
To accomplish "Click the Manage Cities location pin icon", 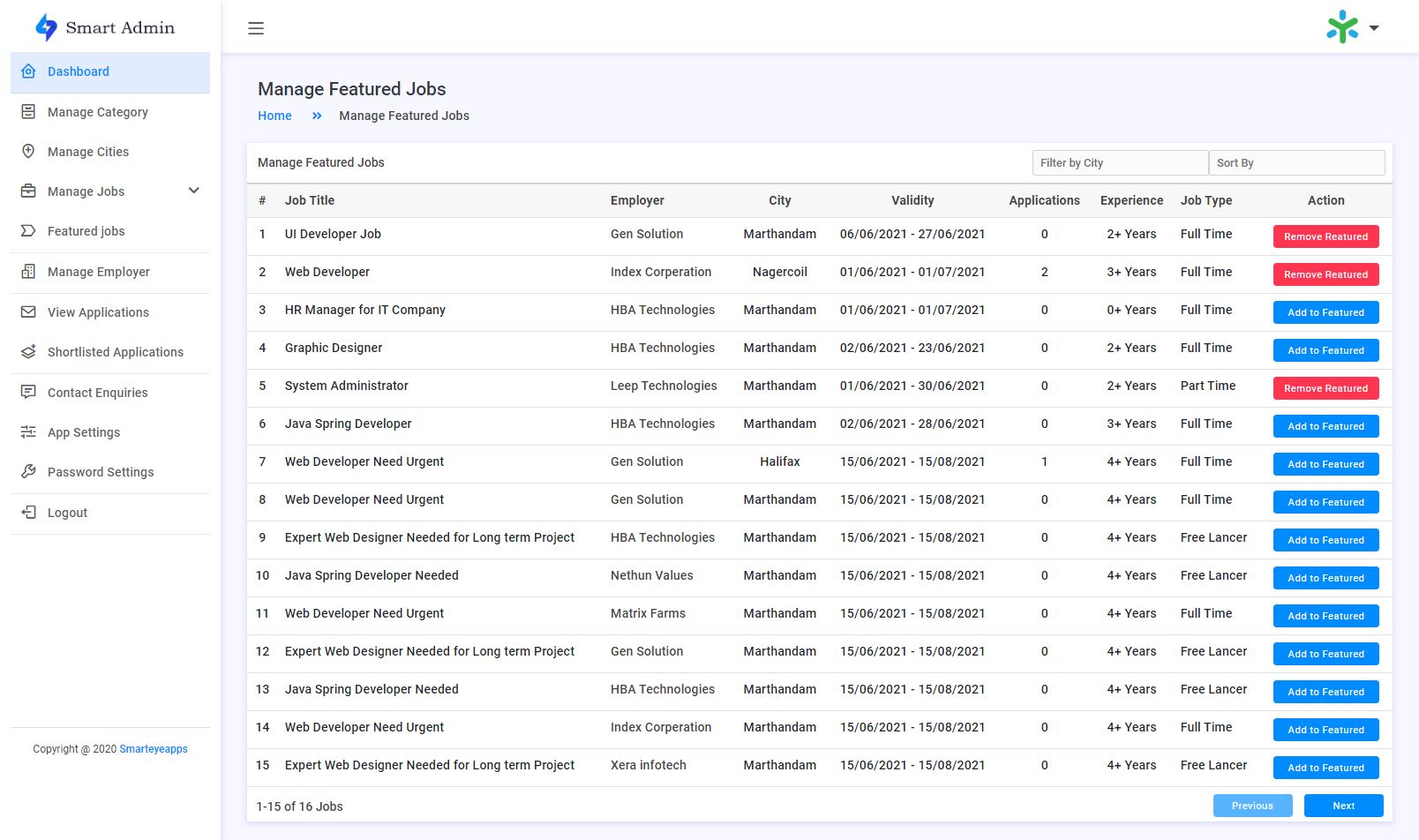I will 28,152.
